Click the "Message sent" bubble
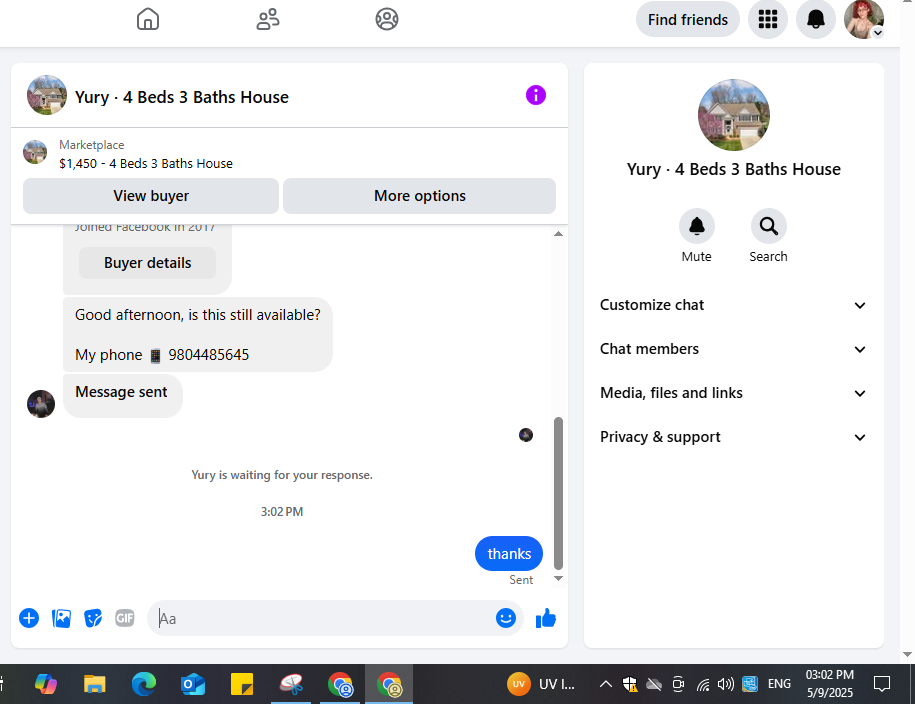Screen dimensions: 915x704 point(123,395)
